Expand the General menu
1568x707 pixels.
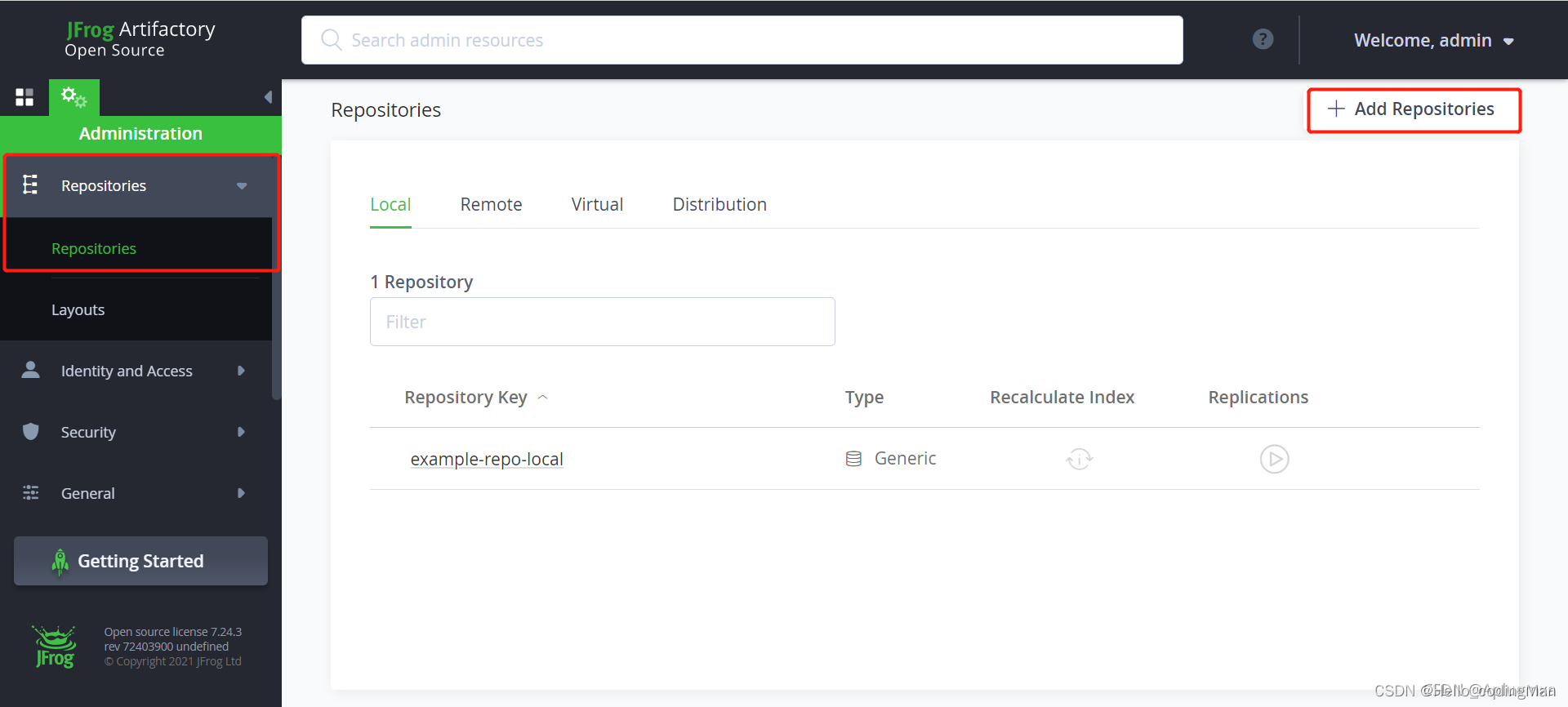(x=241, y=493)
